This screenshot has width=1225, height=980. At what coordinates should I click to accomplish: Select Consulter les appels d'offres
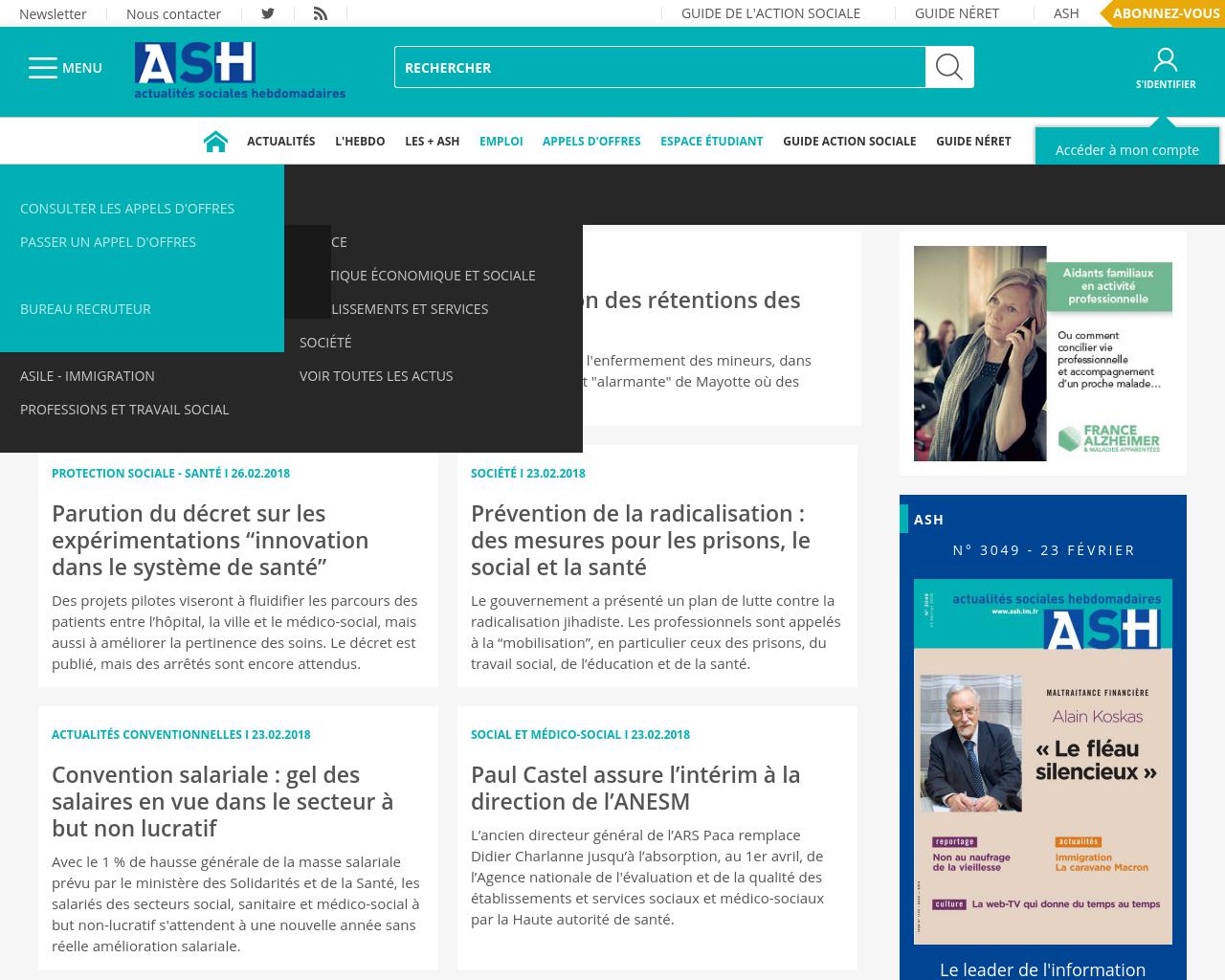tap(127, 209)
